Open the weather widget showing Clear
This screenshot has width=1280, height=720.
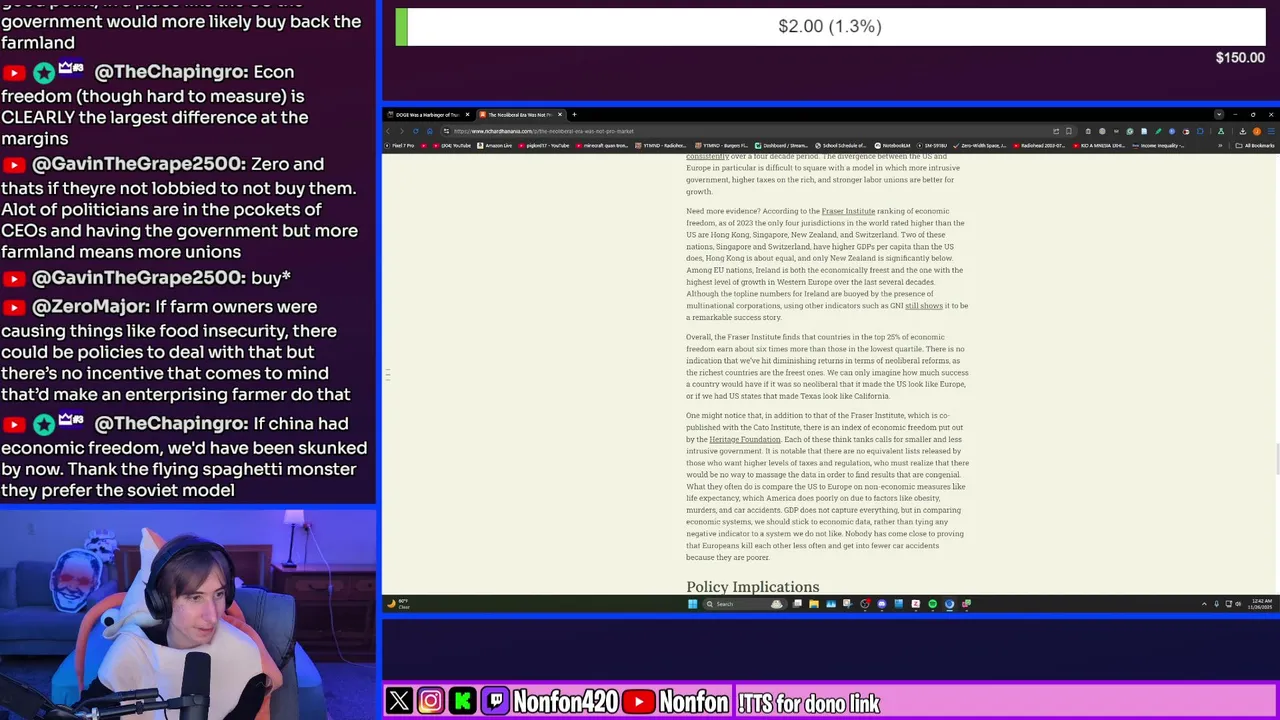pyautogui.click(x=398, y=604)
